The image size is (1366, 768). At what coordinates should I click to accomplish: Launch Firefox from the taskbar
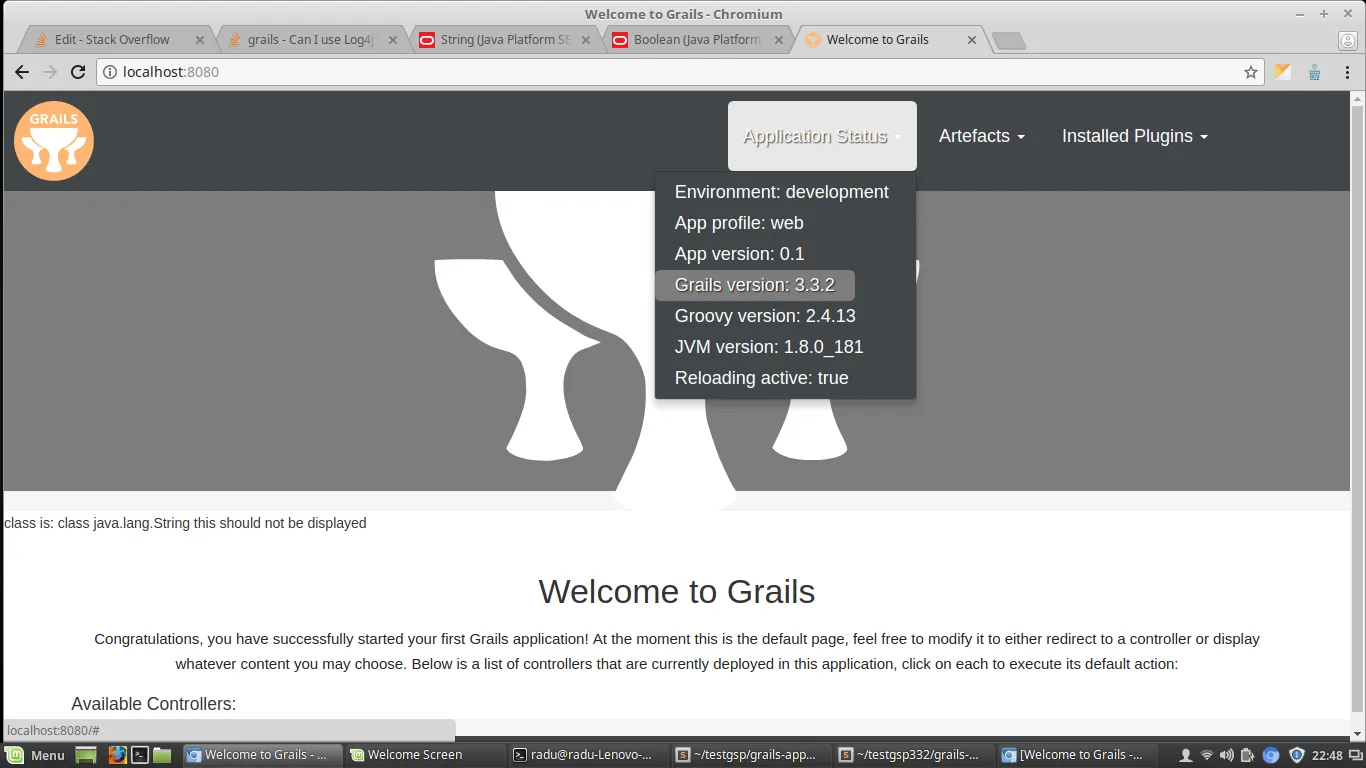coord(117,755)
